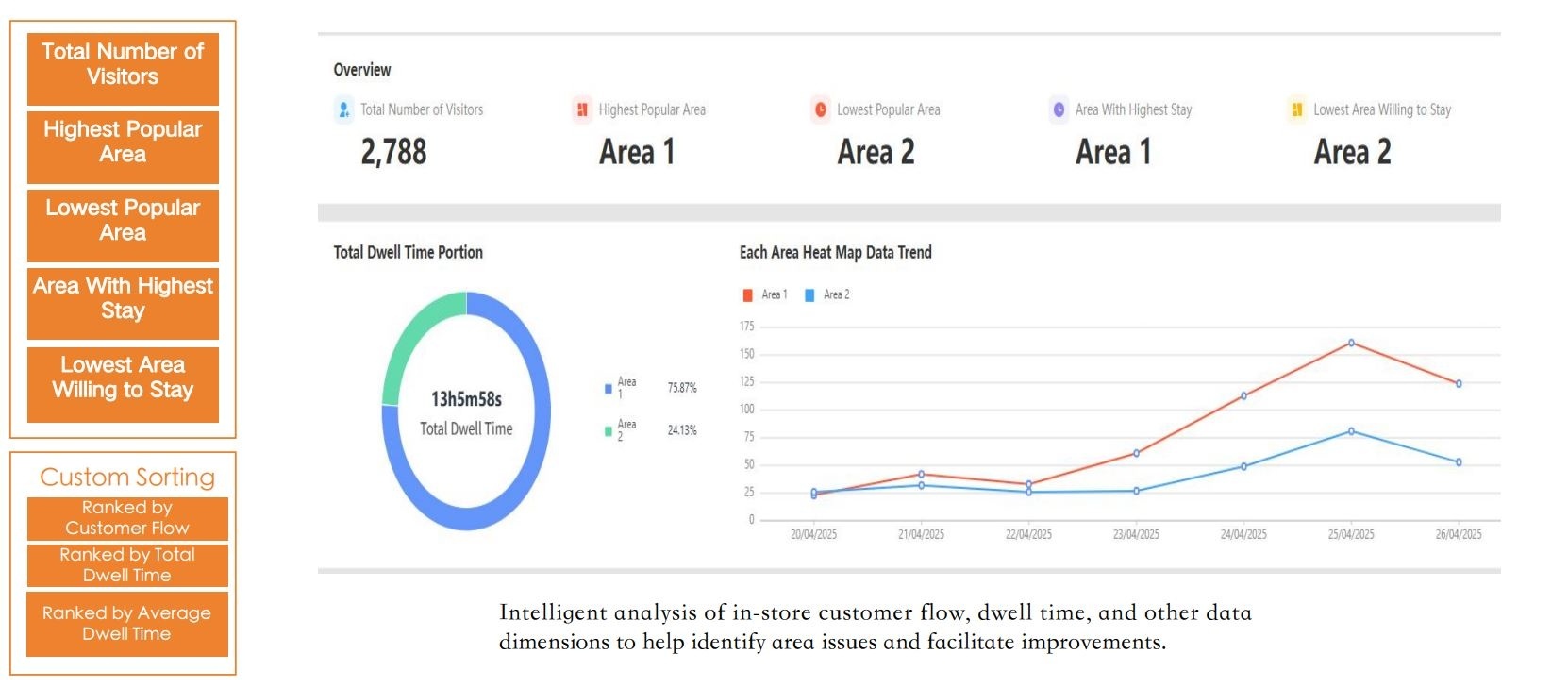Click the Lowest Area Willing to Stay yellow icon

[1294, 109]
